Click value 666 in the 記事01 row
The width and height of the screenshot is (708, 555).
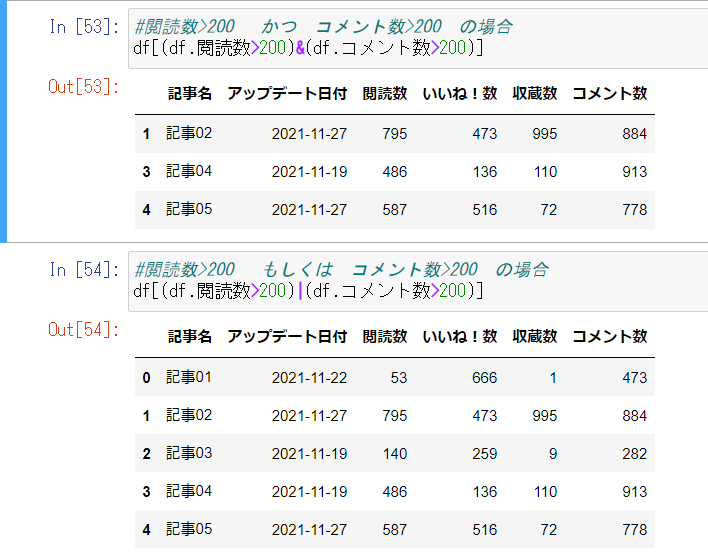484,378
